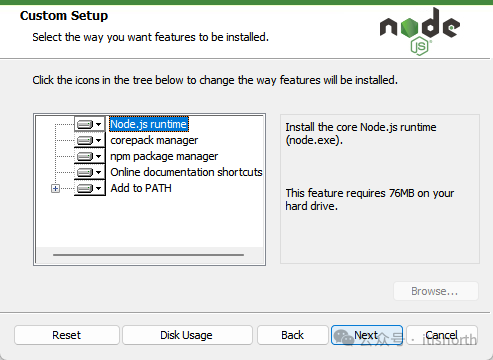Open the Add to PATH install-option arrow
Viewport: 493px width, 360px height.
[98, 188]
